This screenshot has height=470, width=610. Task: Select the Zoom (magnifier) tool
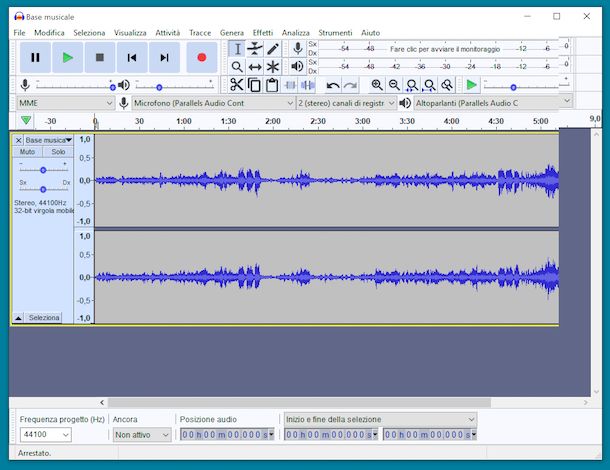coord(237,67)
